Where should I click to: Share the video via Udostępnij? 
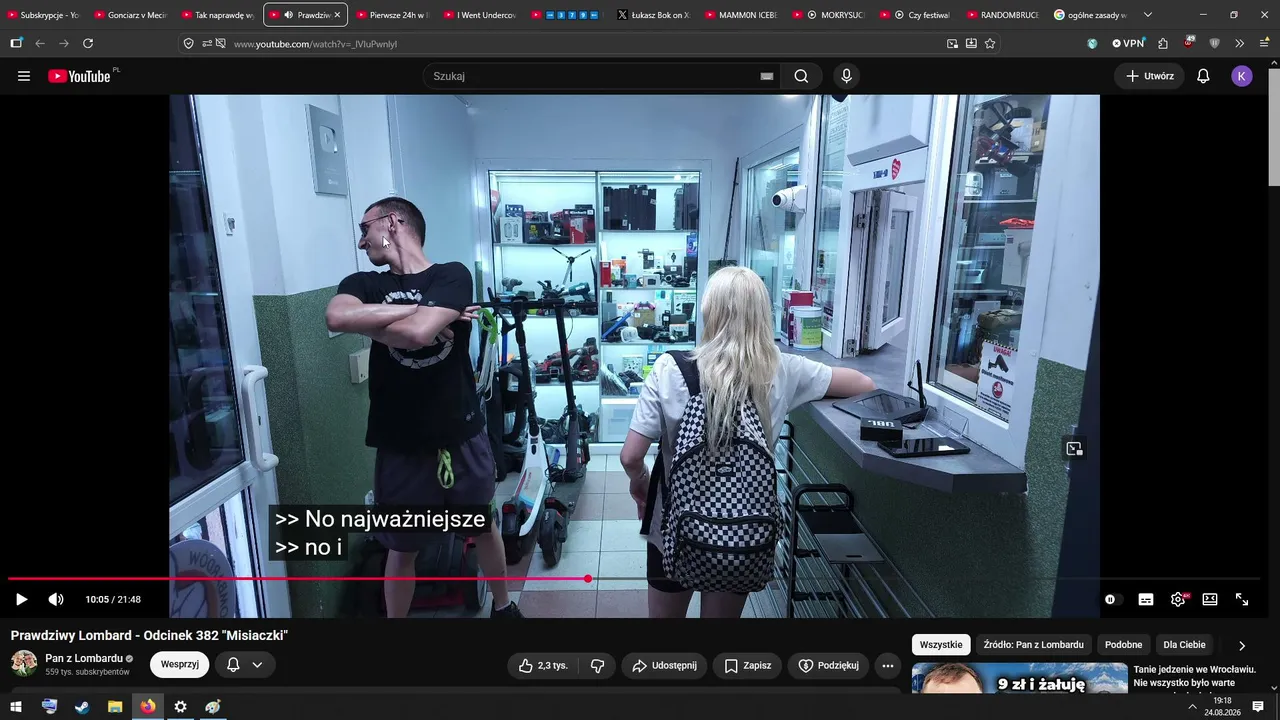click(x=665, y=665)
